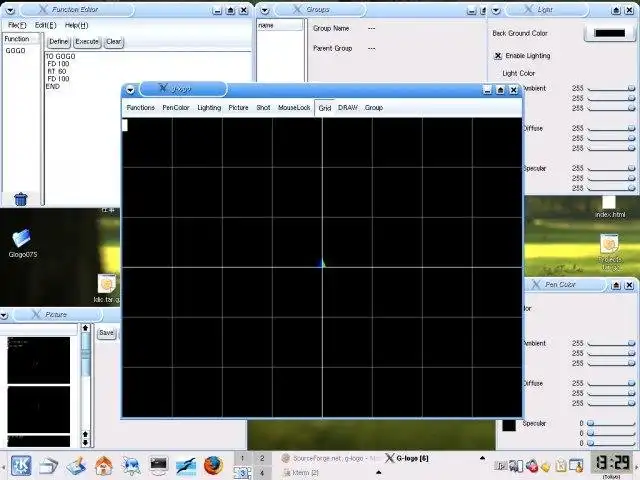The image size is (640, 480).
Task: Select GOGO in the Function list
Action: (16, 51)
